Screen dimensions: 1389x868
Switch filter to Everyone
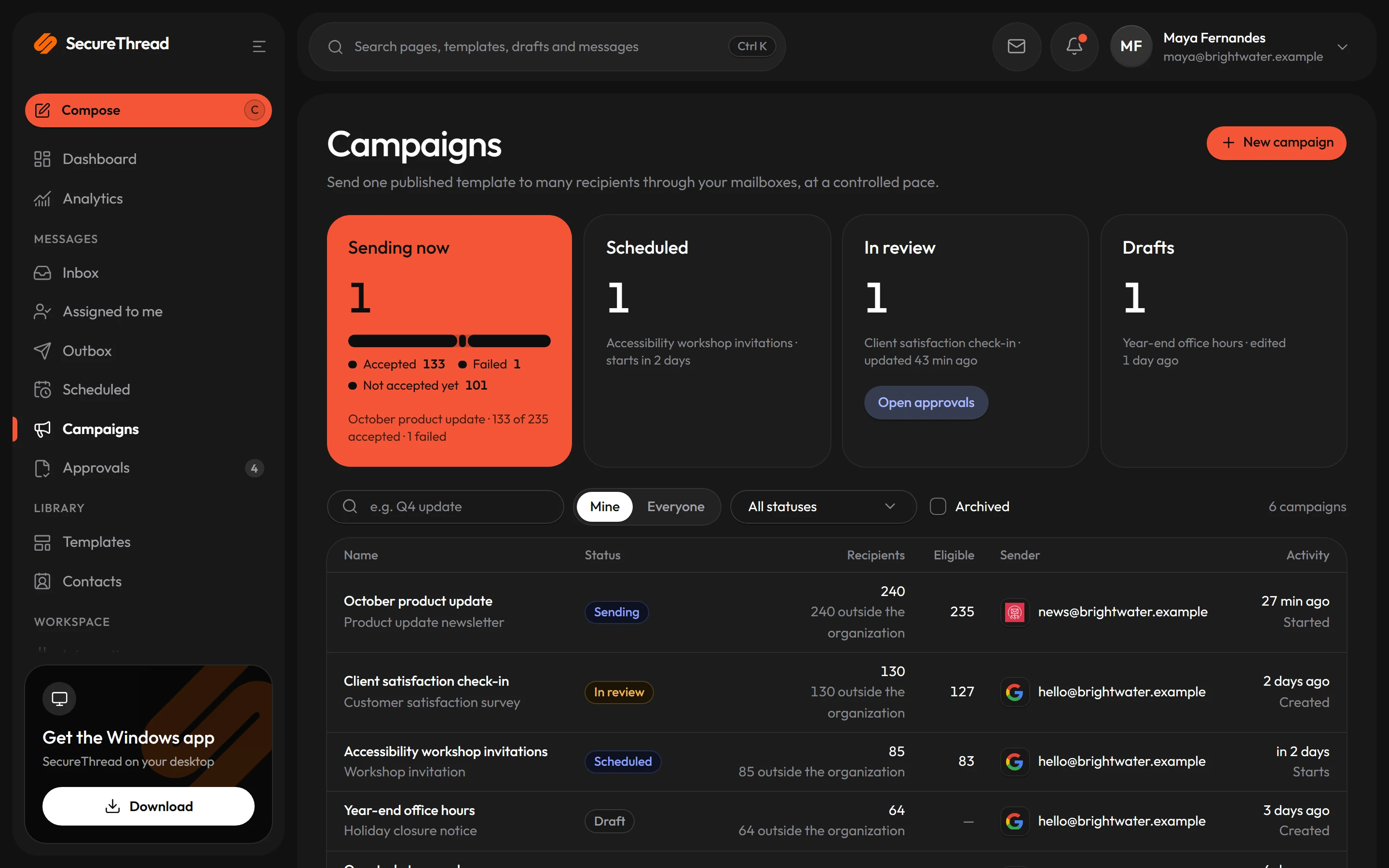[676, 506]
